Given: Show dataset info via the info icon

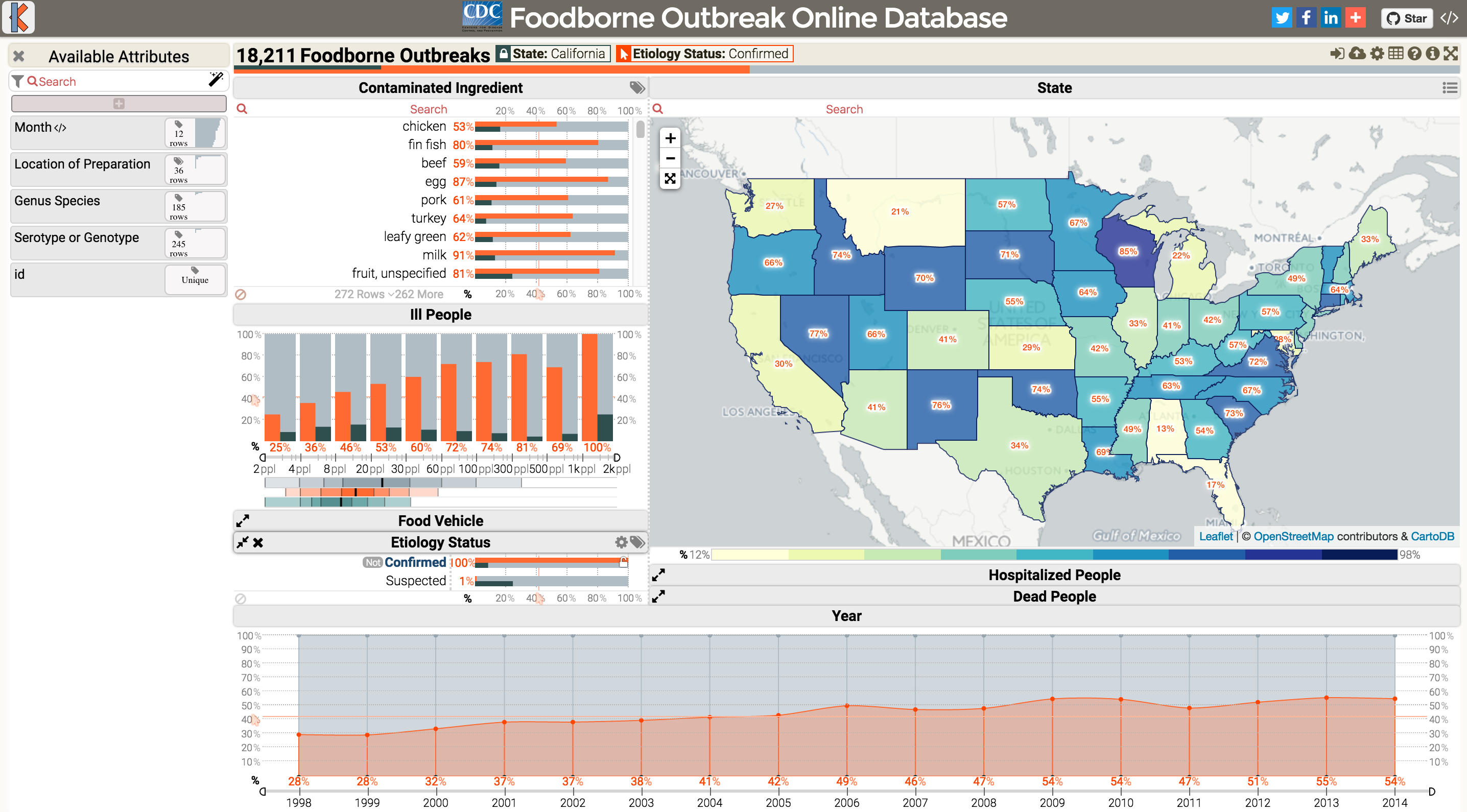Looking at the screenshot, I should tap(1433, 54).
